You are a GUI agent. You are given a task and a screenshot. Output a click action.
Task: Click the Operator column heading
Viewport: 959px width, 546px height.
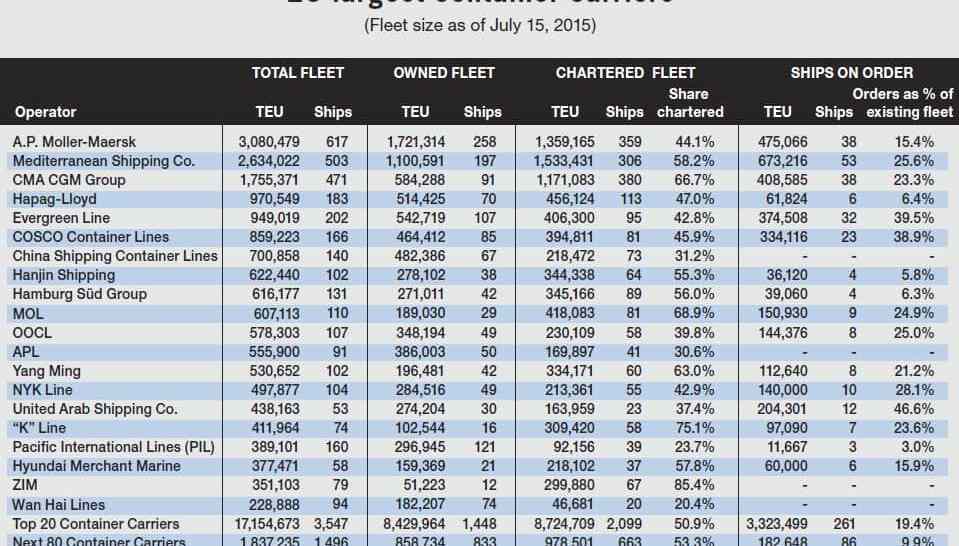point(45,112)
